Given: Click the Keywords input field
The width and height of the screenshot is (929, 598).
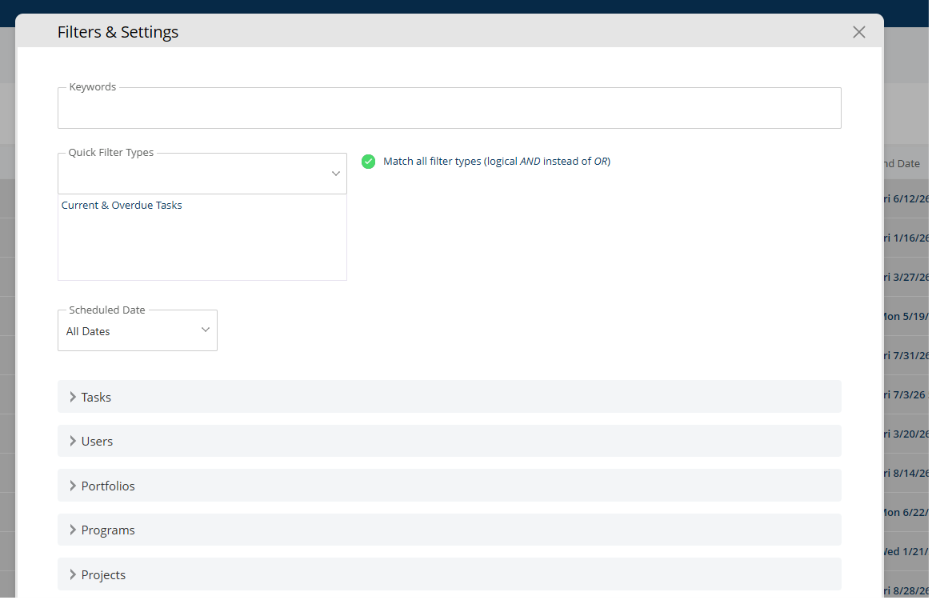Looking at the screenshot, I should pyautogui.click(x=449, y=108).
